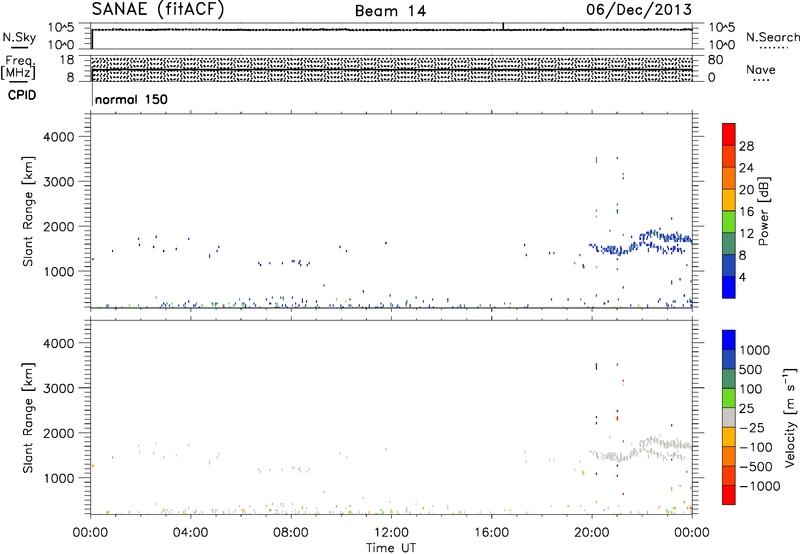Click the 'N.Search' legend label
This screenshot has width=800, height=554.
[772, 37]
